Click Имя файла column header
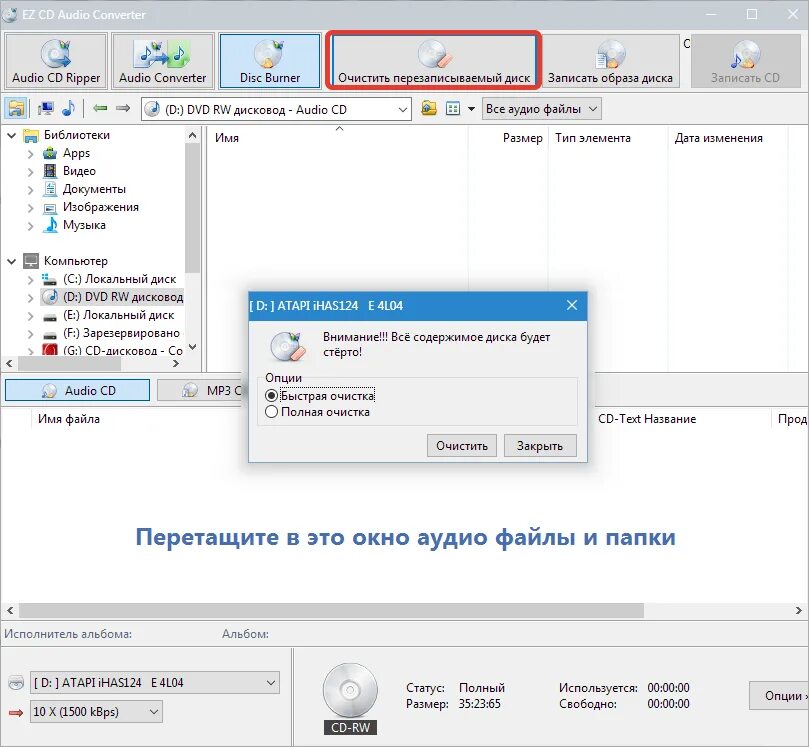 69,419
